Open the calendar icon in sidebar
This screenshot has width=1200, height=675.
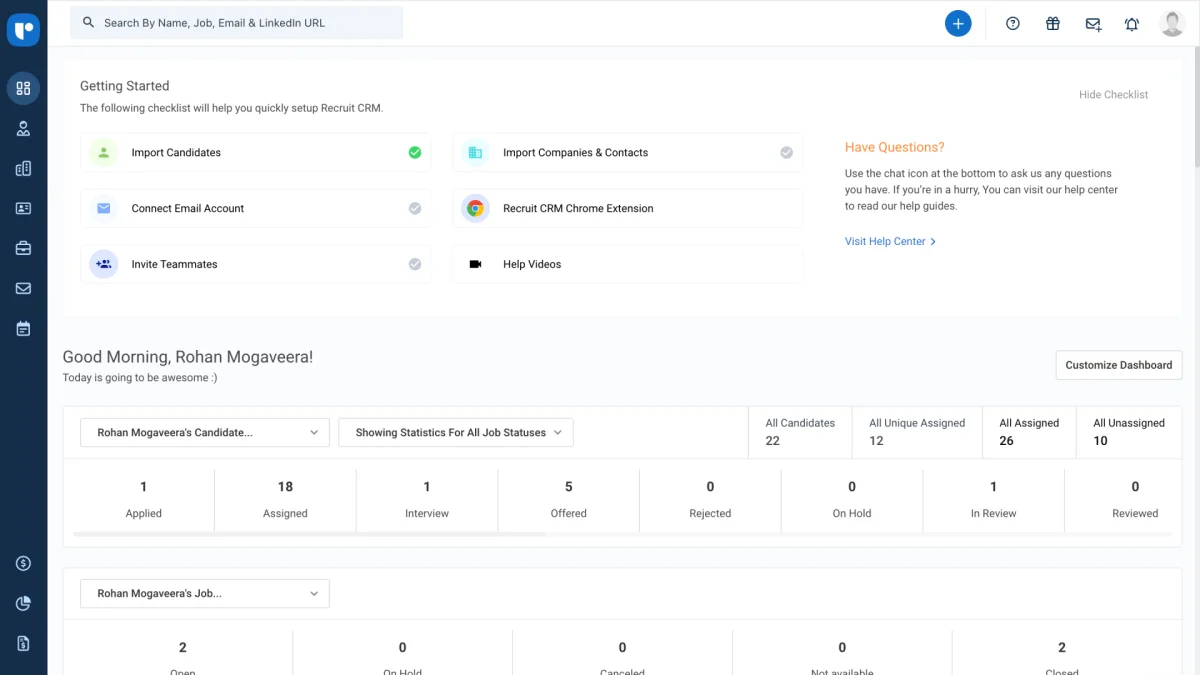pos(23,328)
